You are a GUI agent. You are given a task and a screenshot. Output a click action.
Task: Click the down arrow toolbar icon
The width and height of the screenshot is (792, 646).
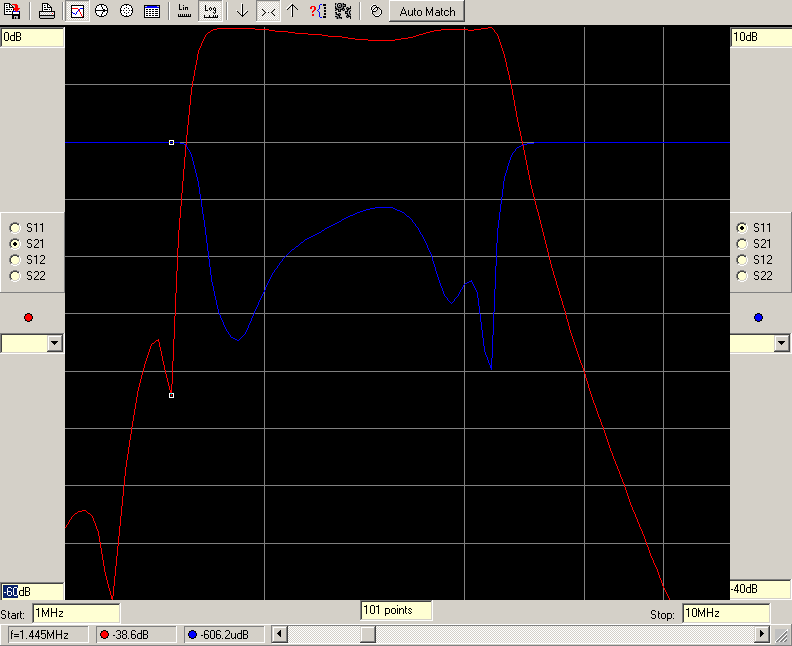pos(242,11)
